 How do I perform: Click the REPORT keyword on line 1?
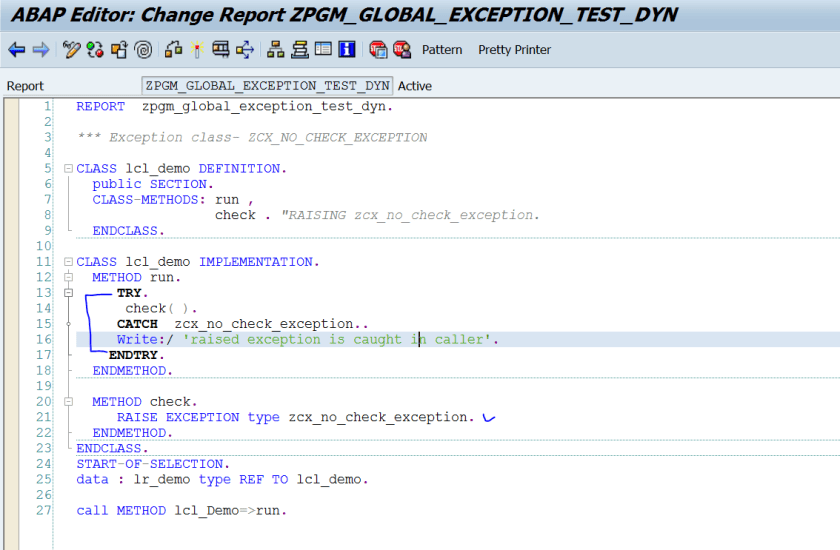click(100, 107)
